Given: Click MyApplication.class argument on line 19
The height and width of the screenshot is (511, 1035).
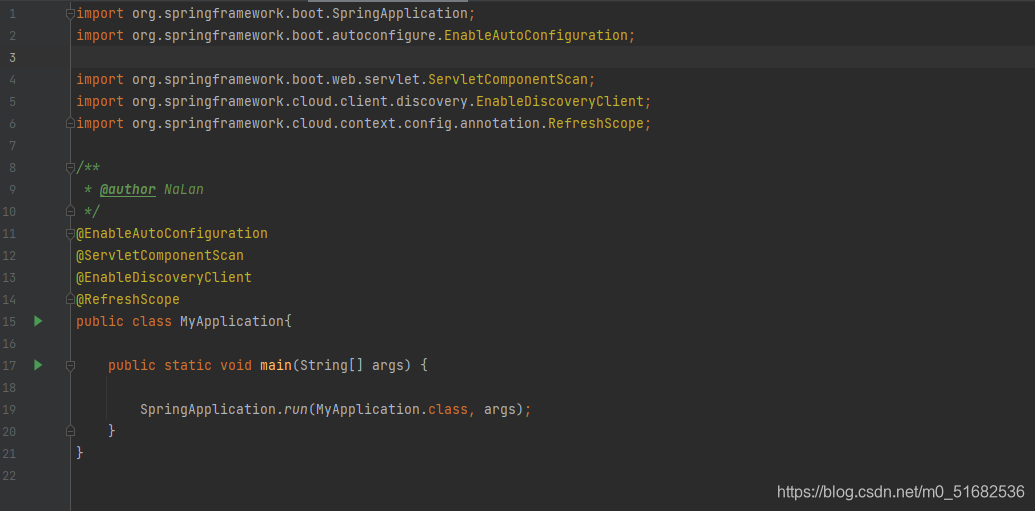Looking at the screenshot, I should [391, 409].
